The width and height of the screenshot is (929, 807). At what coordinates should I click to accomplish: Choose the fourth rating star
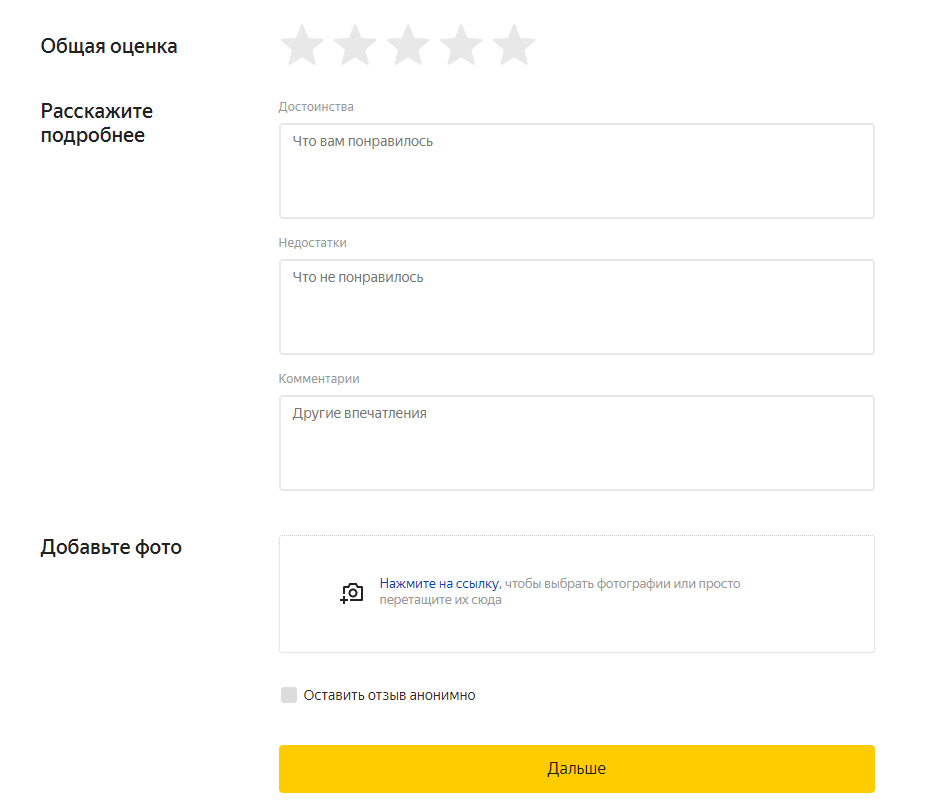click(x=461, y=46)
